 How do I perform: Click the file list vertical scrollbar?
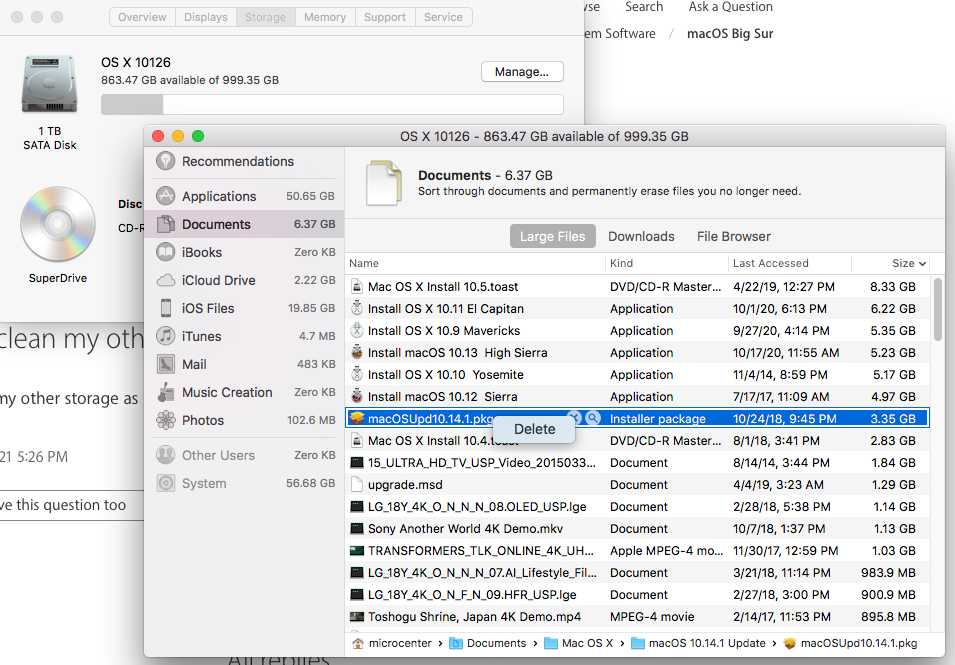(x=937, y=311)
